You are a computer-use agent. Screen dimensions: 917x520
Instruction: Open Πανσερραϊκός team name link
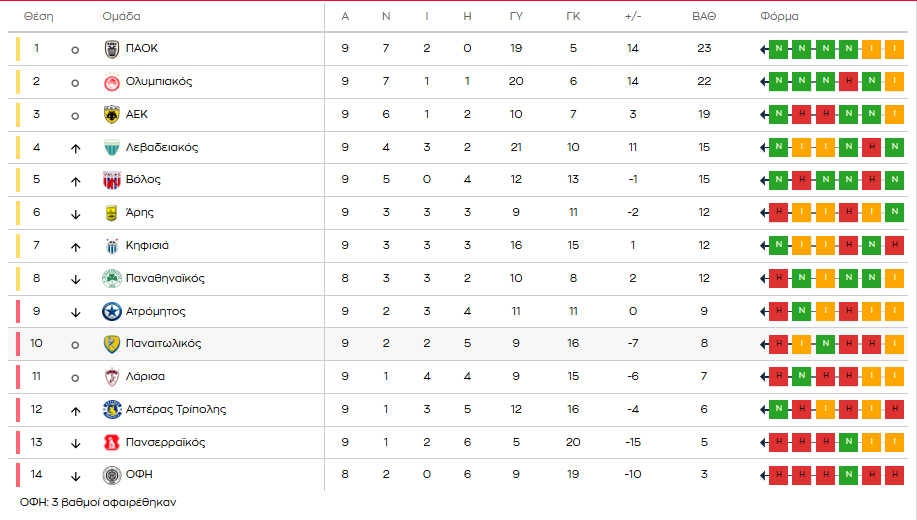[166, 443]
